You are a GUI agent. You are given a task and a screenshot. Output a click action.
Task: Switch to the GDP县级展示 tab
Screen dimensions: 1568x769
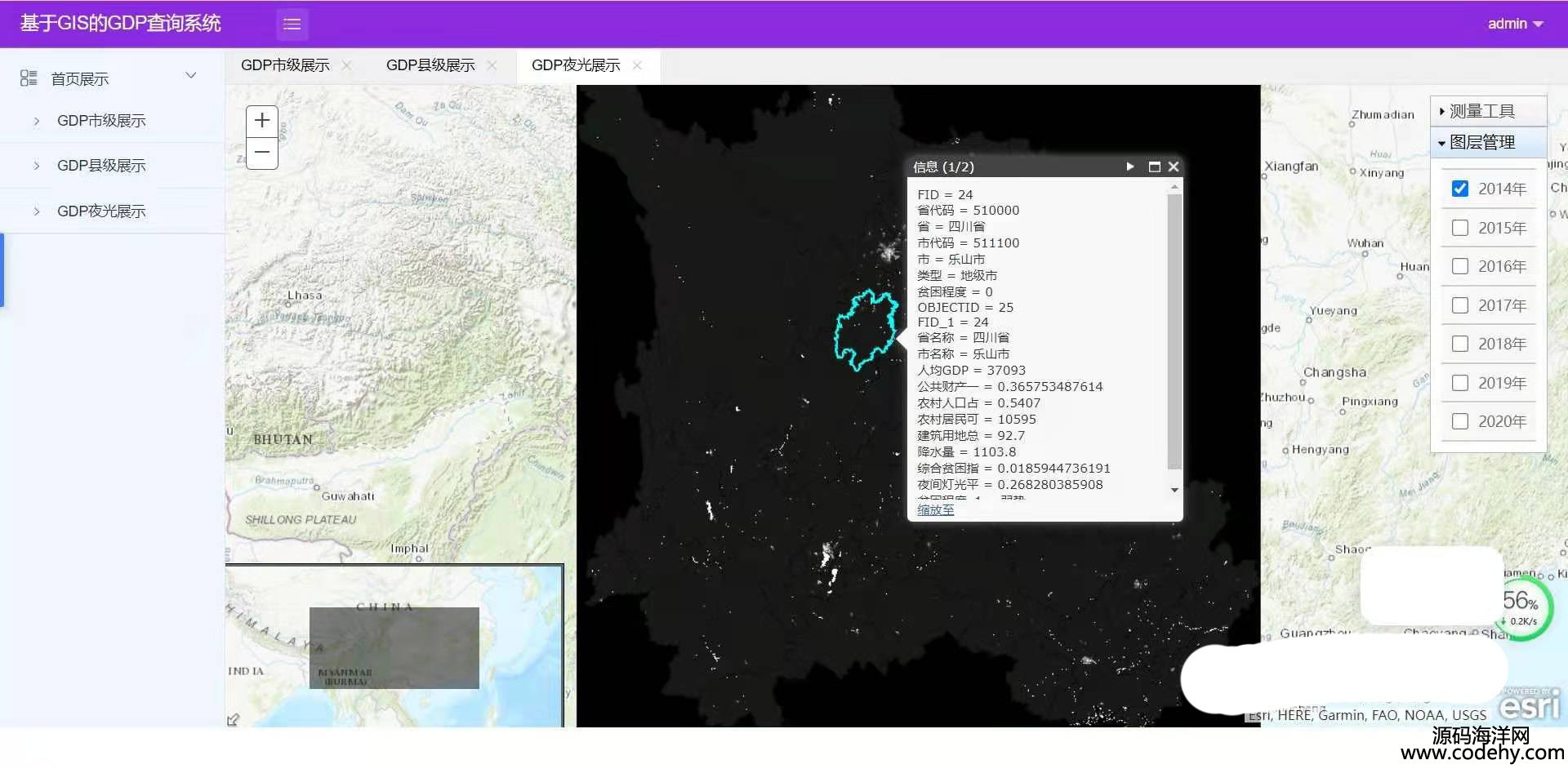[x=430, y=65]
